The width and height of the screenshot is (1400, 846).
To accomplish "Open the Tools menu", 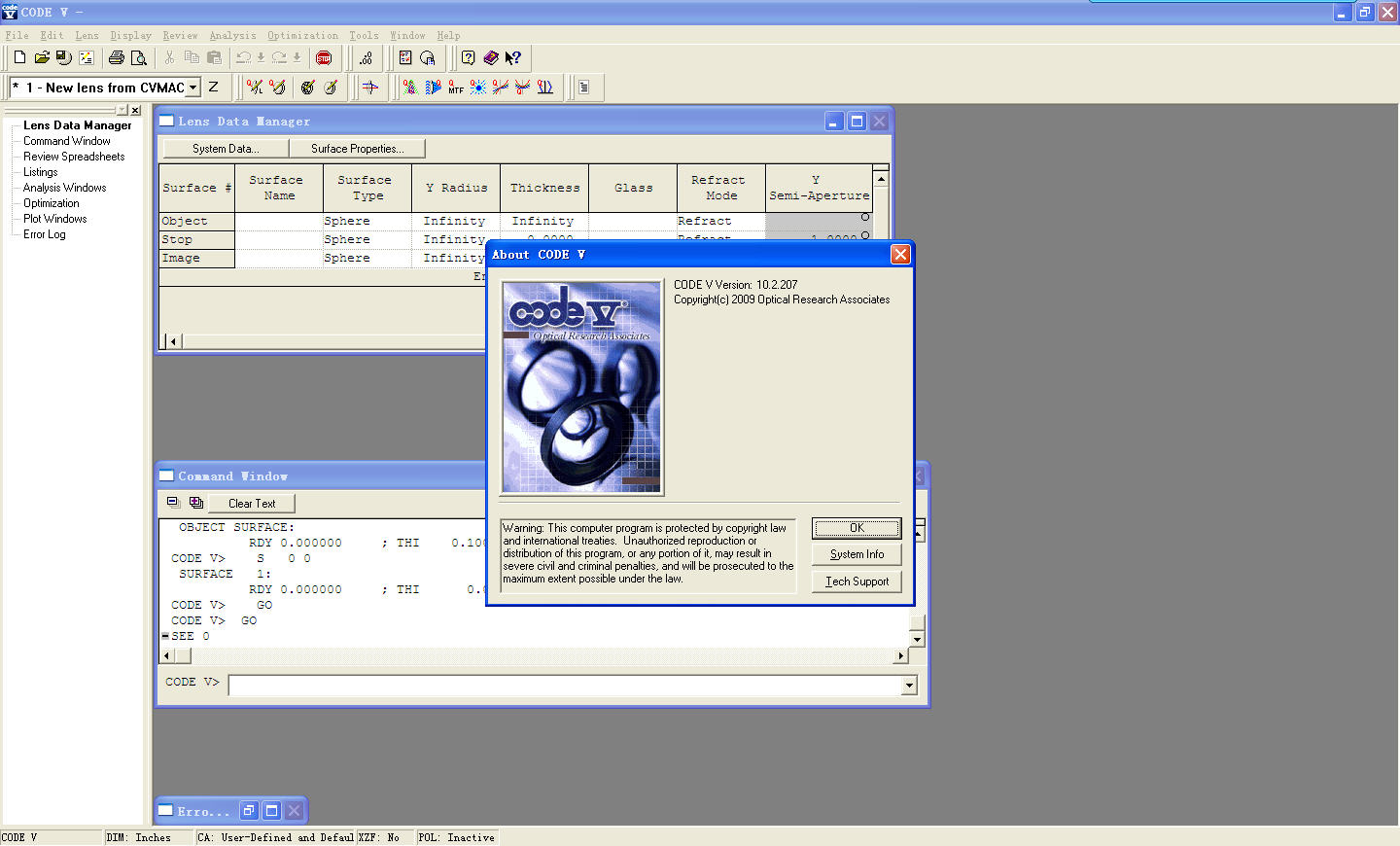I will tap(365, 35).
